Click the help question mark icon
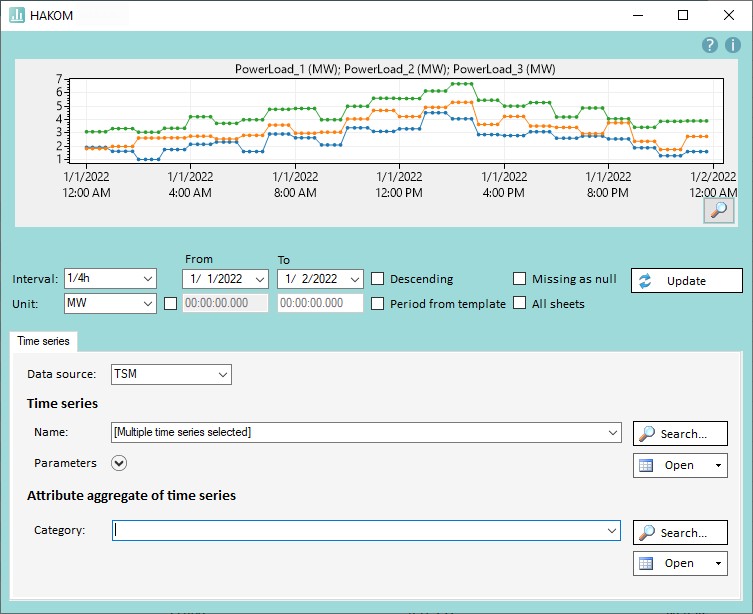This screenshot has height=614, width=753. pos(710,45)
